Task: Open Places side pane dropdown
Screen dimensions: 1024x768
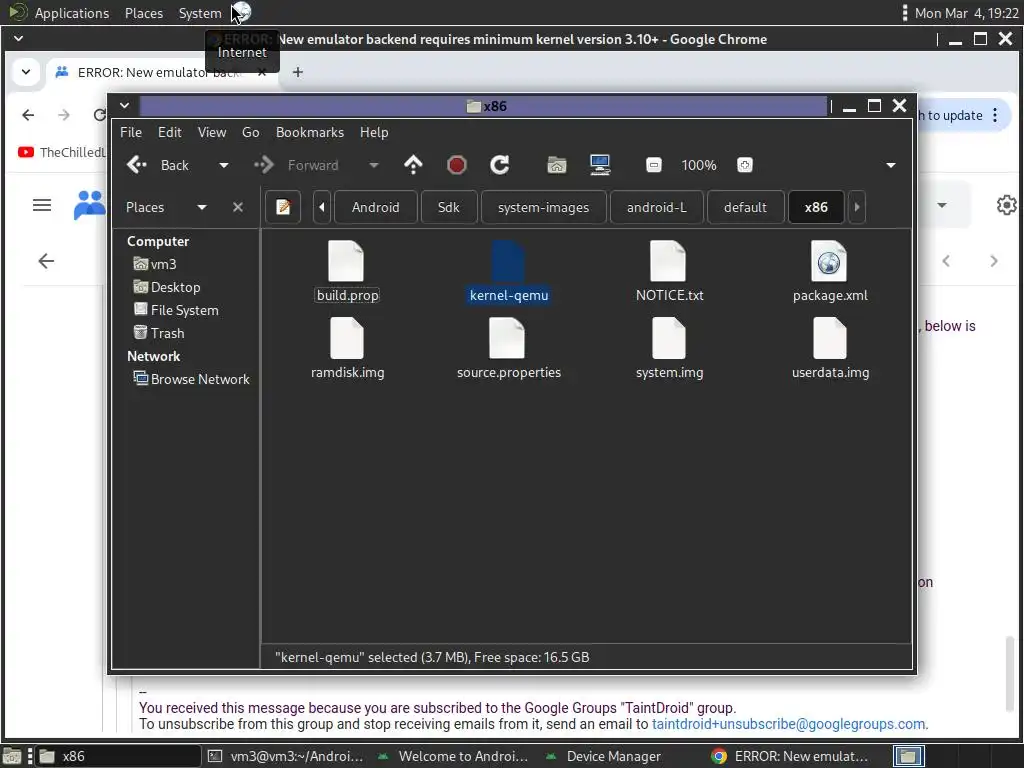Action: [202, 207]
